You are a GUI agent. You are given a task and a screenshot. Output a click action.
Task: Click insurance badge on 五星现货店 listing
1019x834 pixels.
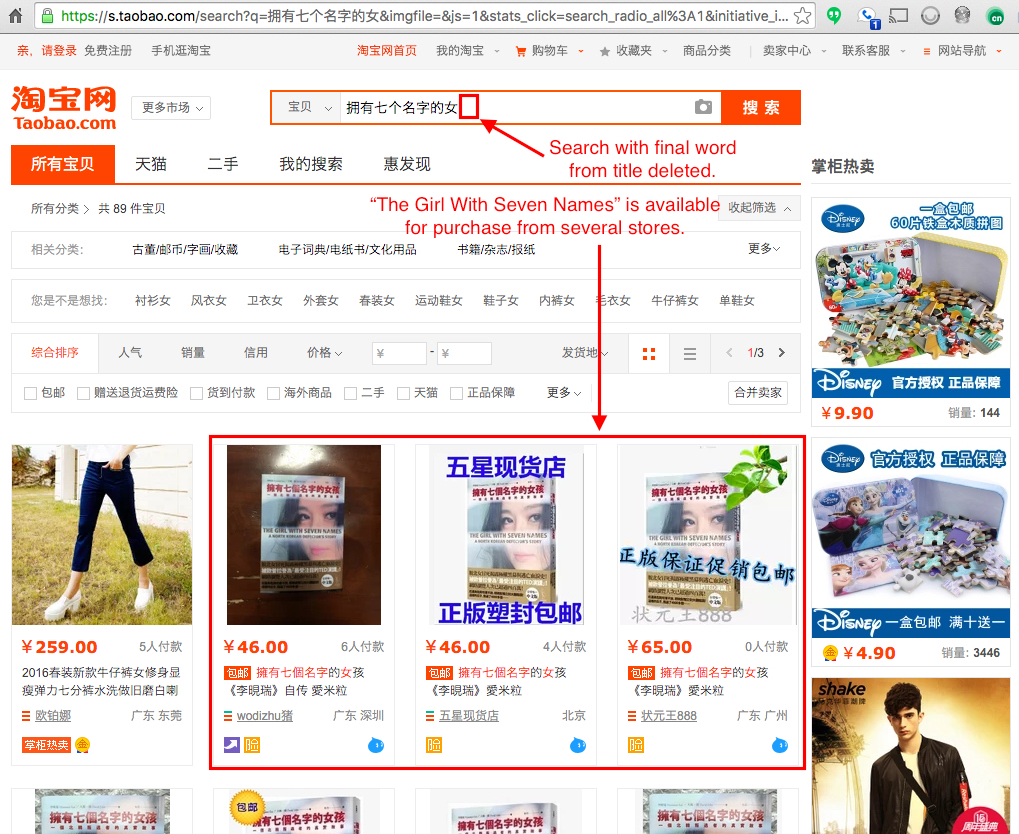[x=433, y=745]
